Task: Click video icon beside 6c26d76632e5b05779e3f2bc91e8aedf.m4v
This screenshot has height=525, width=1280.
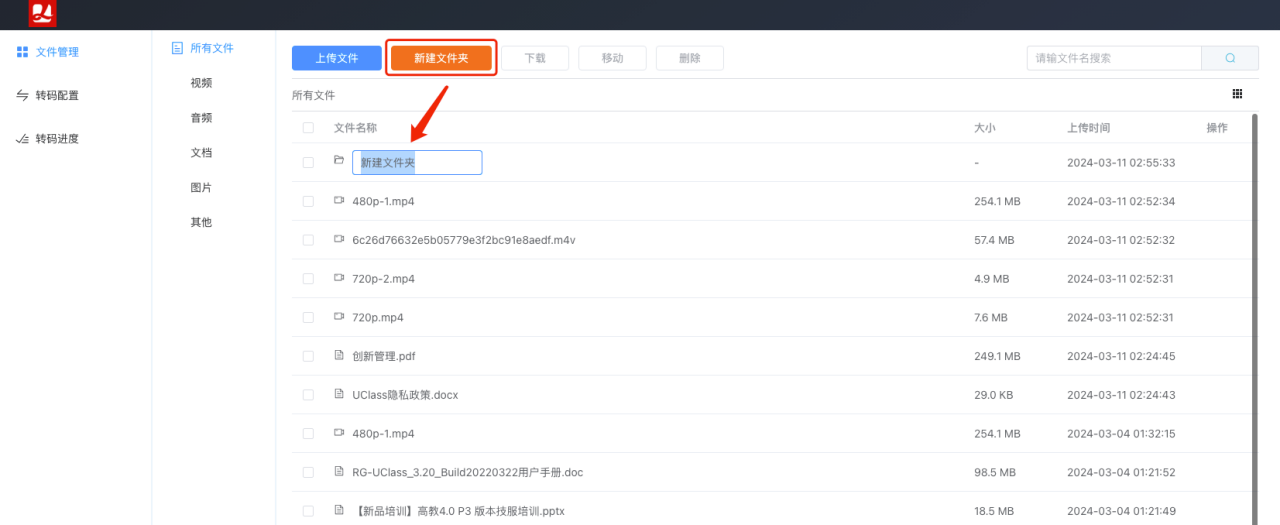Action: pyautogui.click(x=339, y=240)
